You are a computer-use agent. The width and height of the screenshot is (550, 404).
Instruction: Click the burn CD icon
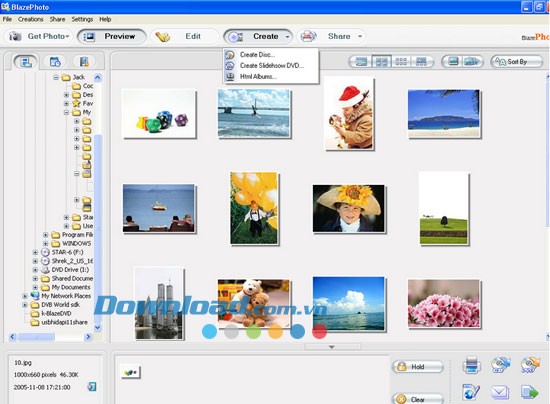tap(500, 365)
